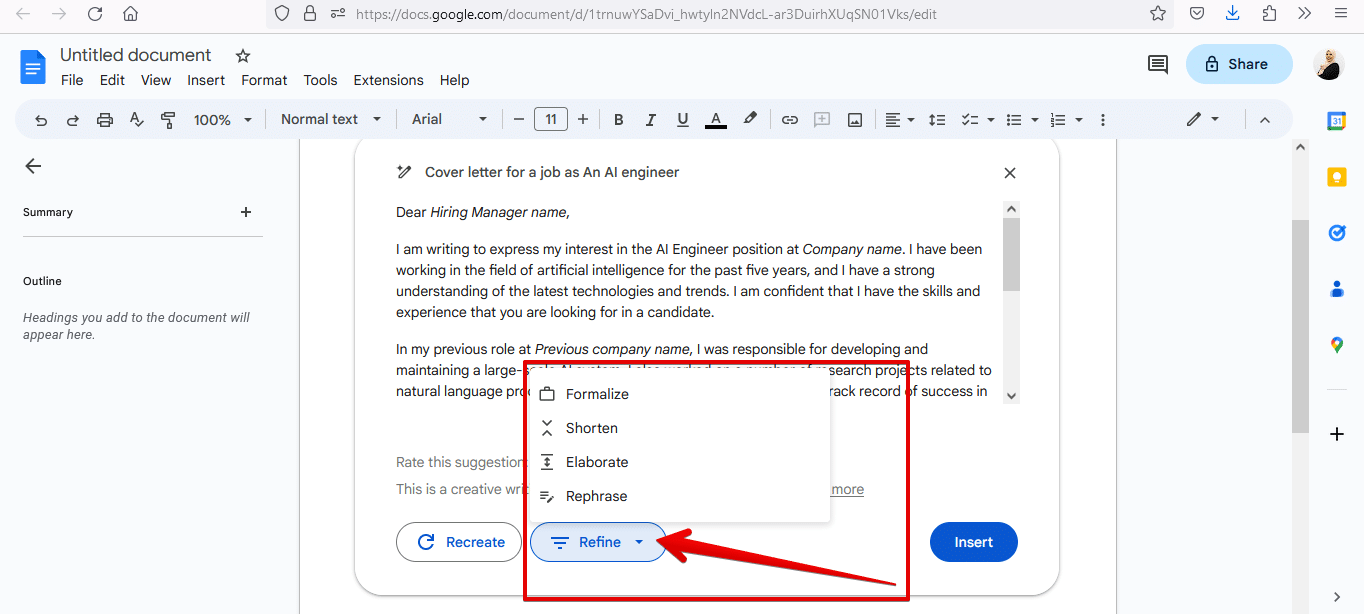Print the document with the printer icon
The image size is (1364, 614).
coord(105,120)
